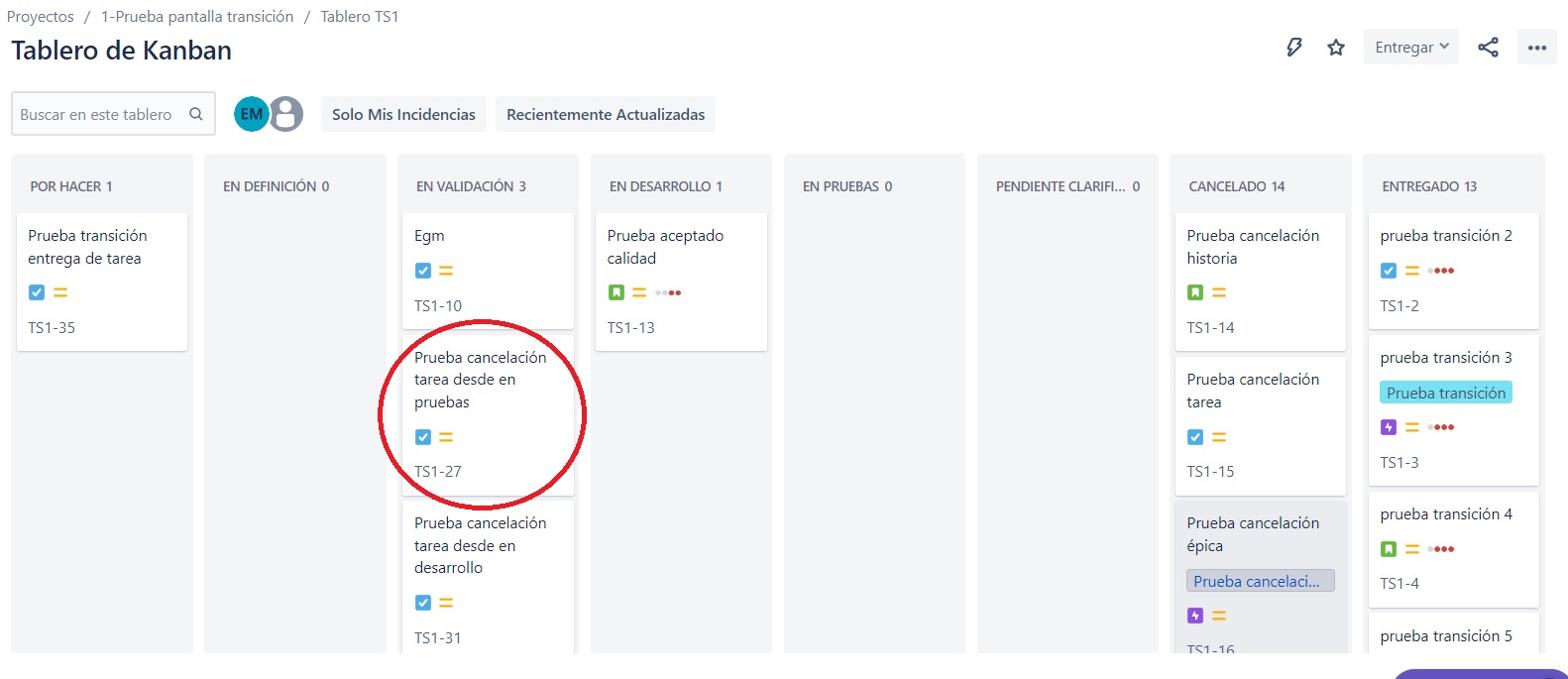Click issue key TS1-15

pyautogui.click(x=1210, y=472)
